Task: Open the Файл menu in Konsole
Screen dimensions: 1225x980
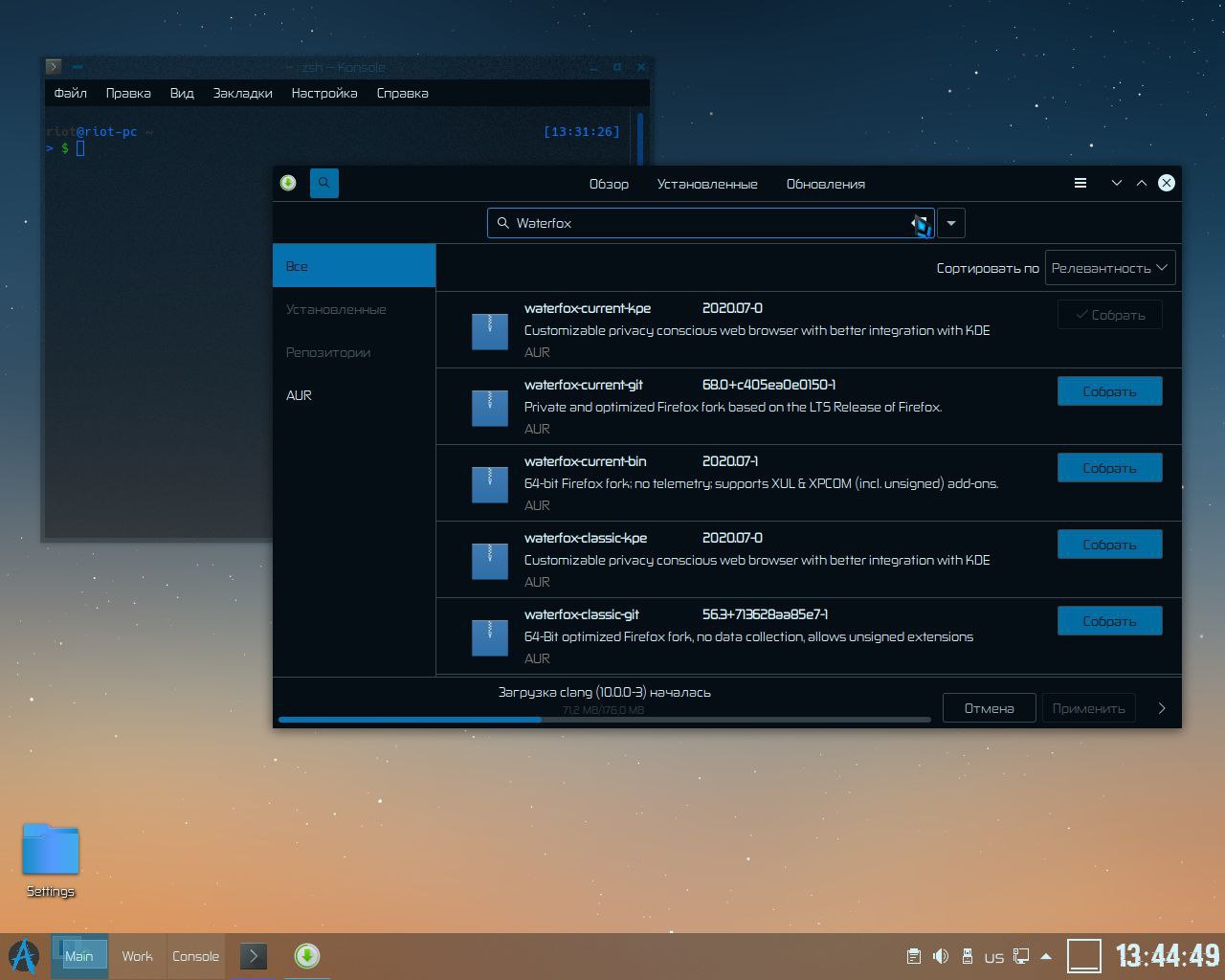Action: (71, 93)
